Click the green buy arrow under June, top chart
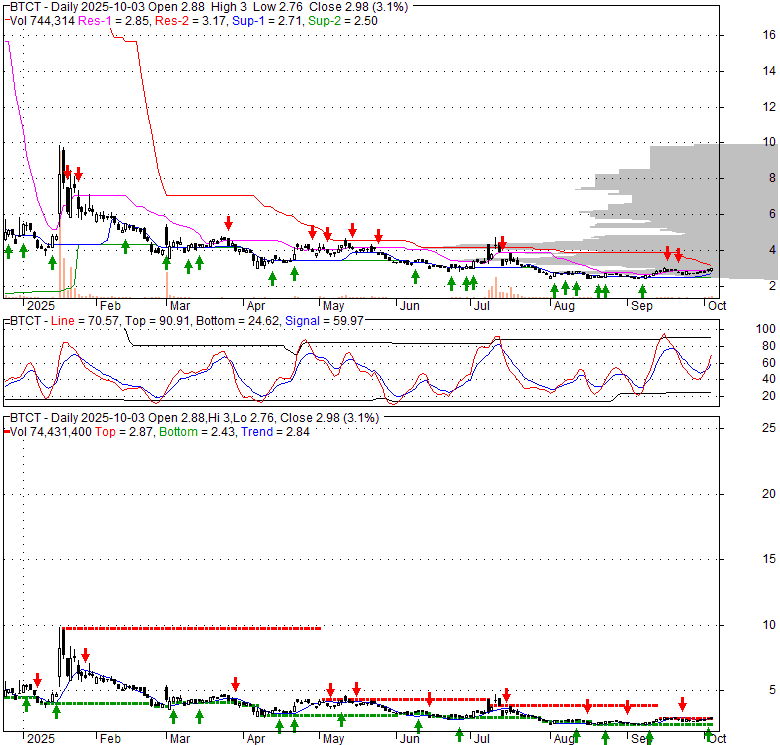 click(415, 277)
